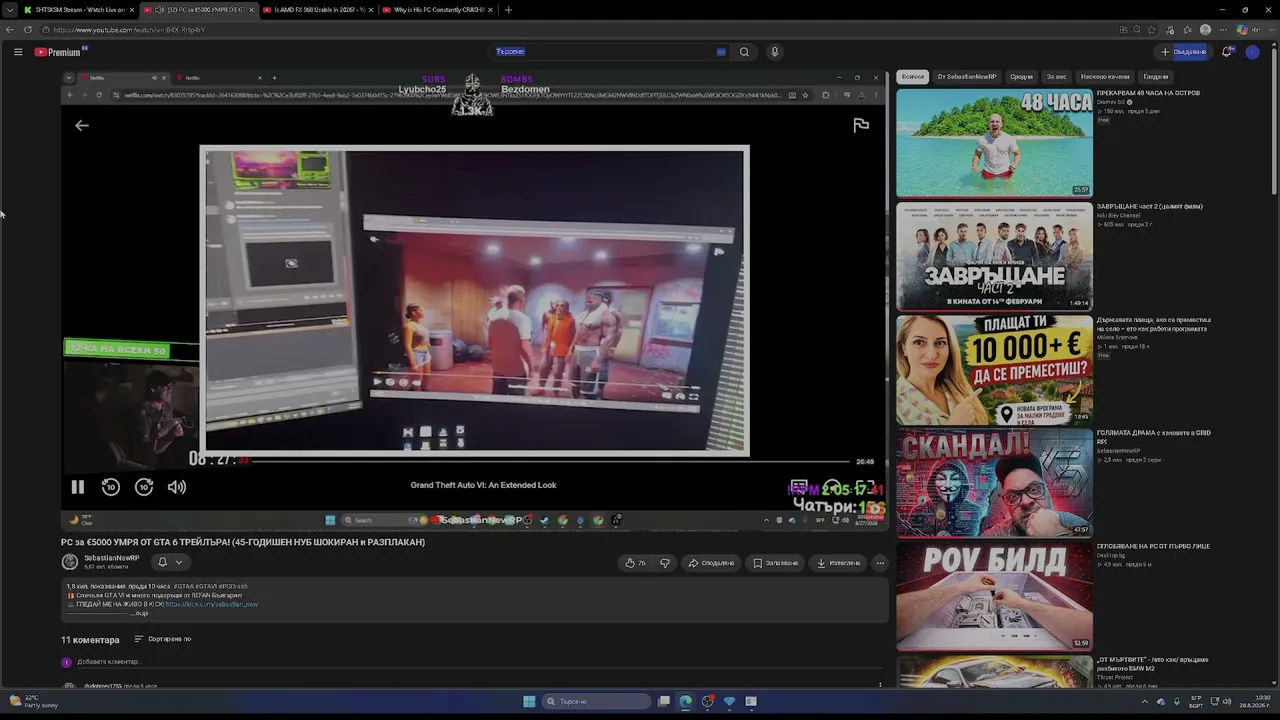Open the Copilot icon in the browser toolbar
This screenshot has height=720, width=1280.
(1242, 30)
